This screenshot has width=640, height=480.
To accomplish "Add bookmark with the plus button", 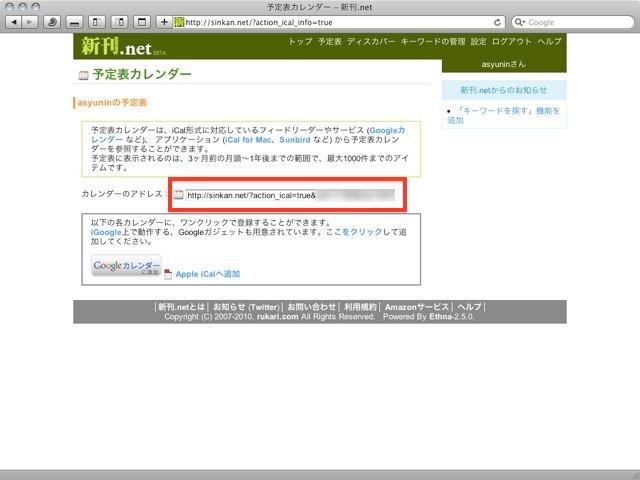I will coord(164,22).
